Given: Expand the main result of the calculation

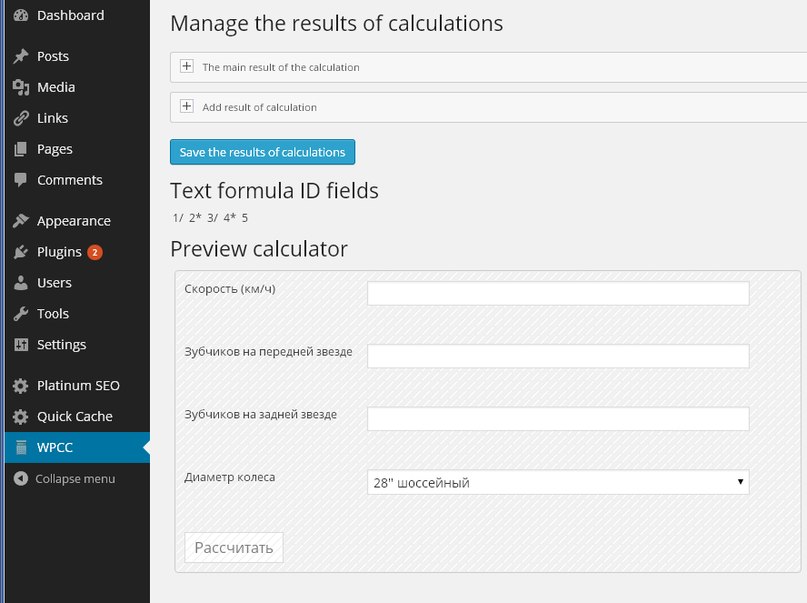Looking at the screenshot, I should (187, 67).
